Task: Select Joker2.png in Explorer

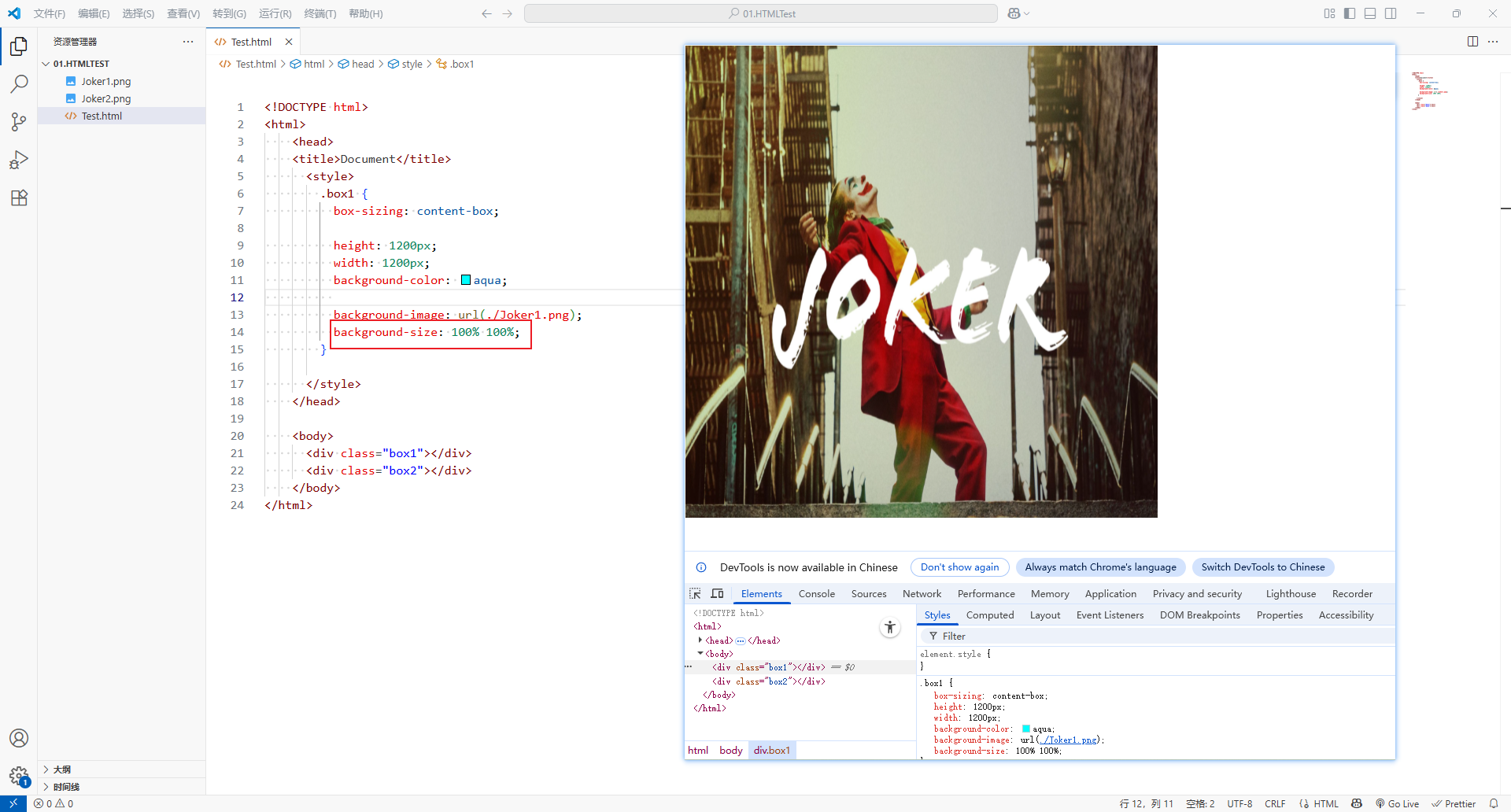Action: click(106, 98)
